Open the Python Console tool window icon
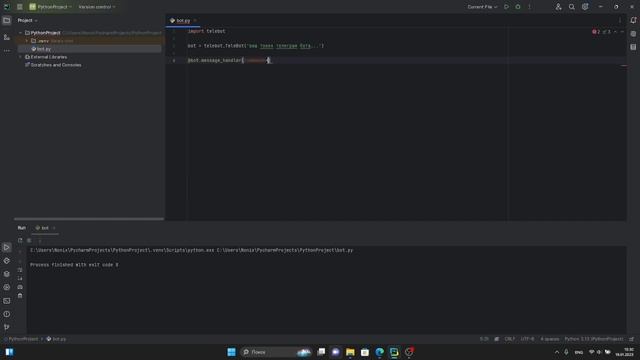 (7, 260)
